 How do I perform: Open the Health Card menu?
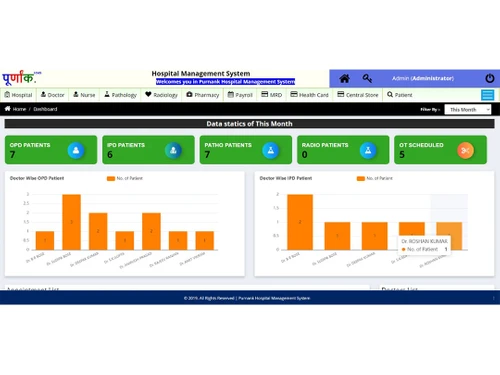(x=309, y=95)
